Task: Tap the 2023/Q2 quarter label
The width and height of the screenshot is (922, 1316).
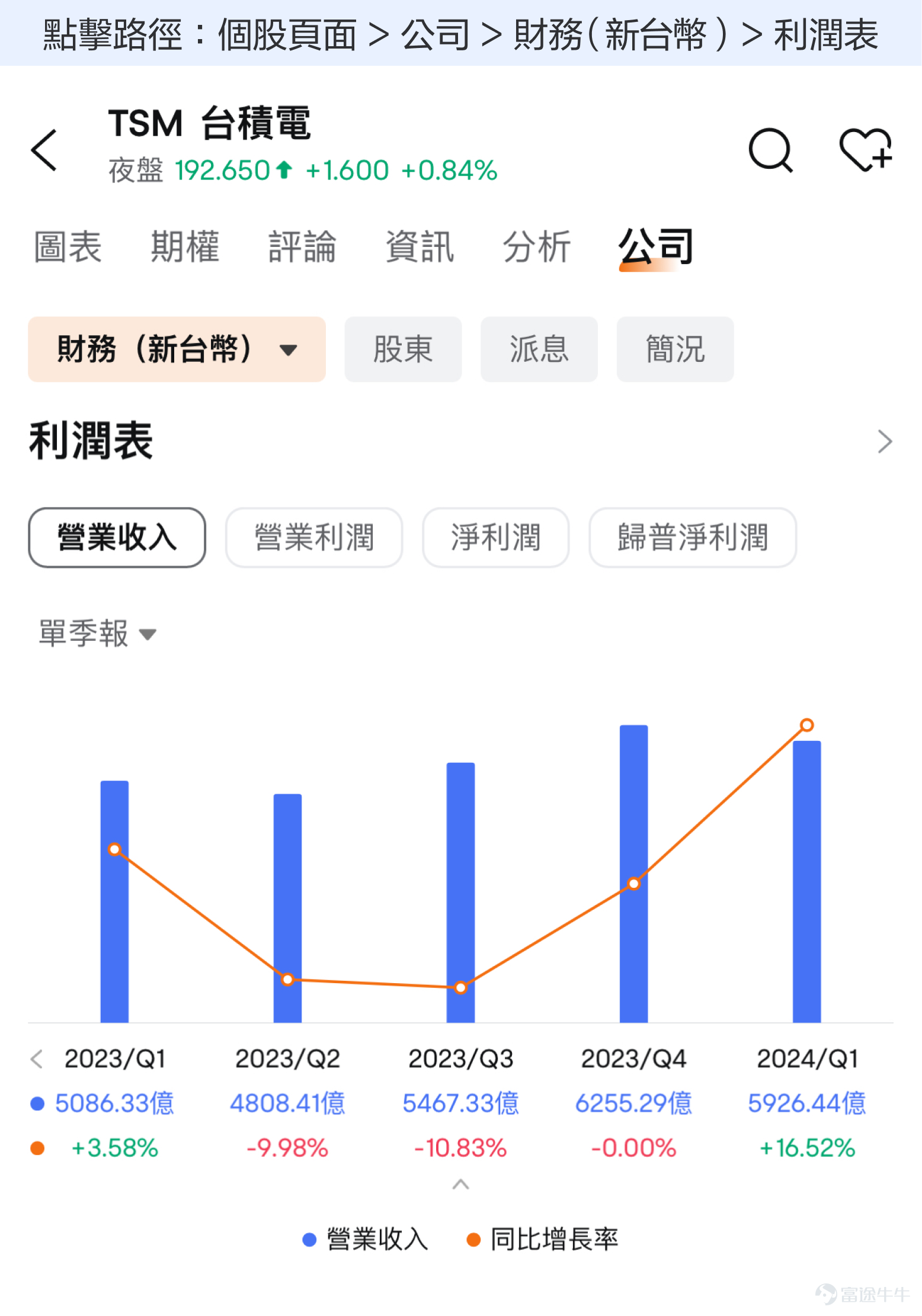Action: [287, 1059]
